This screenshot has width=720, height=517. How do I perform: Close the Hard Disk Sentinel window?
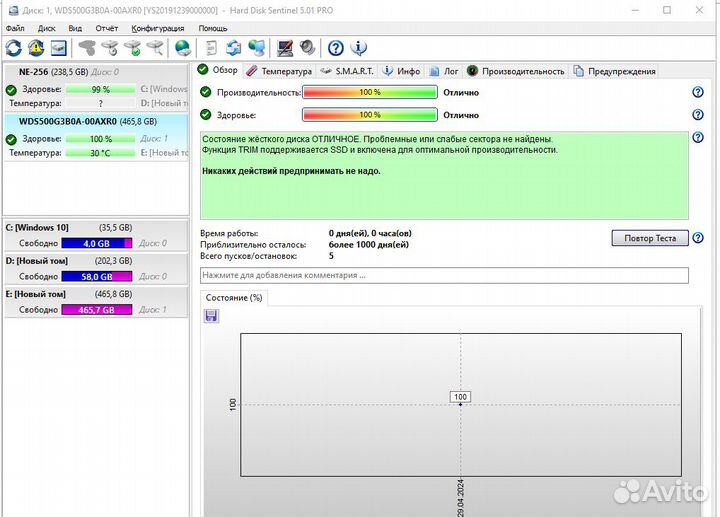(x=699, y=10)
